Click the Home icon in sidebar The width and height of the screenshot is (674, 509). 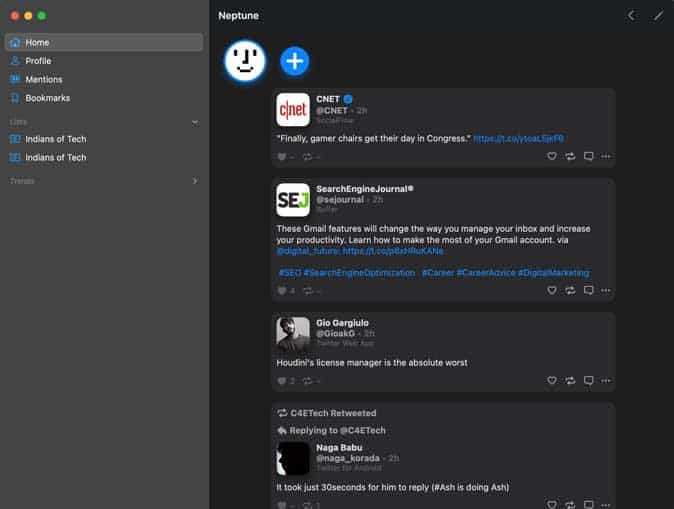[x=15, y=43]
